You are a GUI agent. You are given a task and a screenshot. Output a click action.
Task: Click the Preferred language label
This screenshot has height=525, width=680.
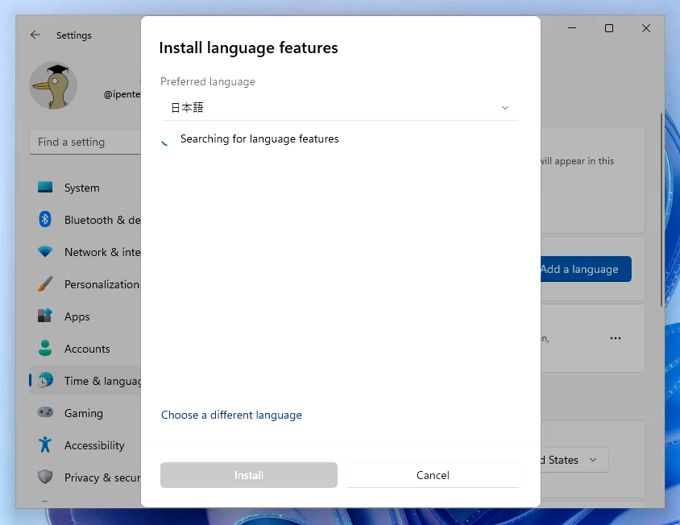pyautogui.click(x=208, y=82)
